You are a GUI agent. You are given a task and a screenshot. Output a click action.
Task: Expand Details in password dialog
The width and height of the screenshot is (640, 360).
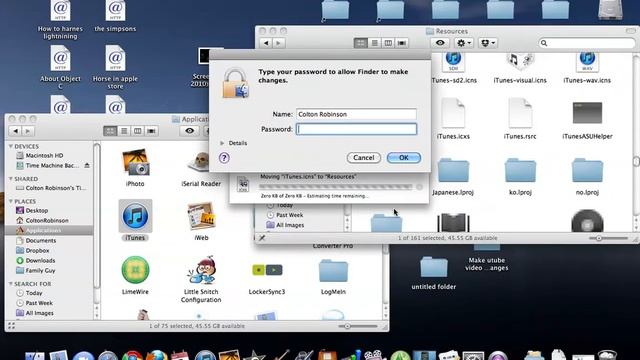pos(222,143)
